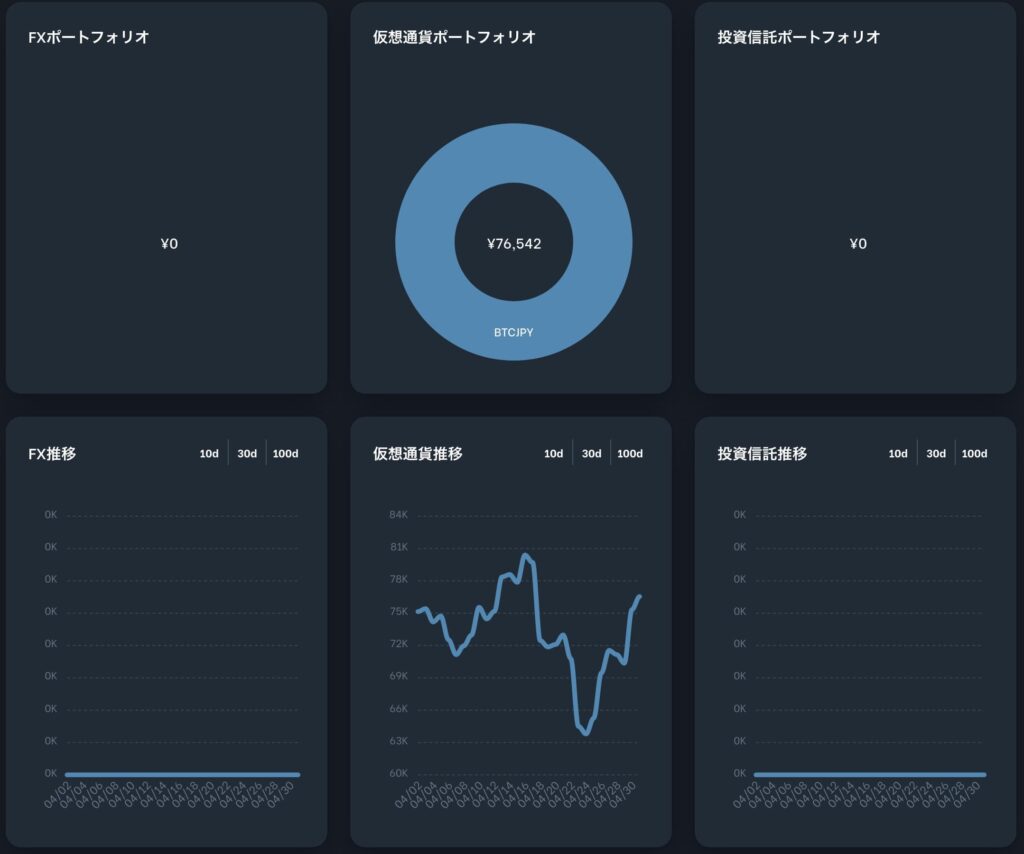Screen dimensions: 1024x854
Task: Click the 仮想通貨推移 chart heading
Action: (x=417, y=454)
